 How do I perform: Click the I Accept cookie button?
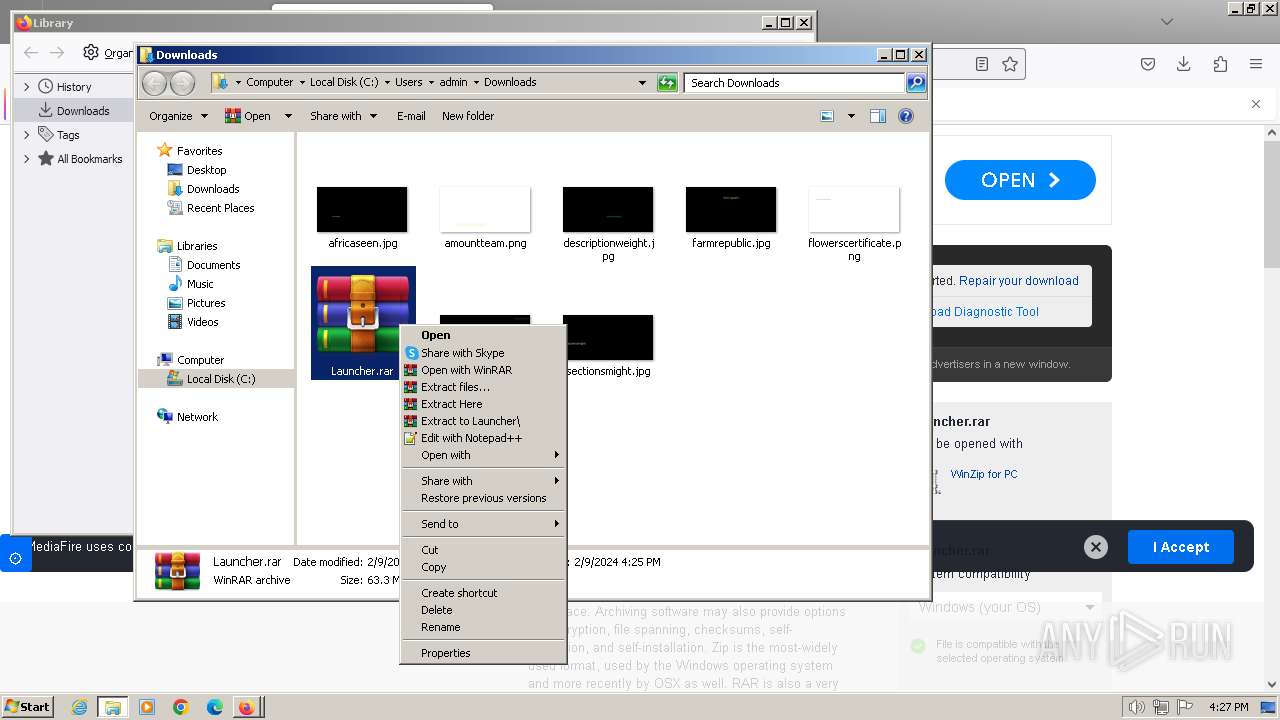point(1181,547)
